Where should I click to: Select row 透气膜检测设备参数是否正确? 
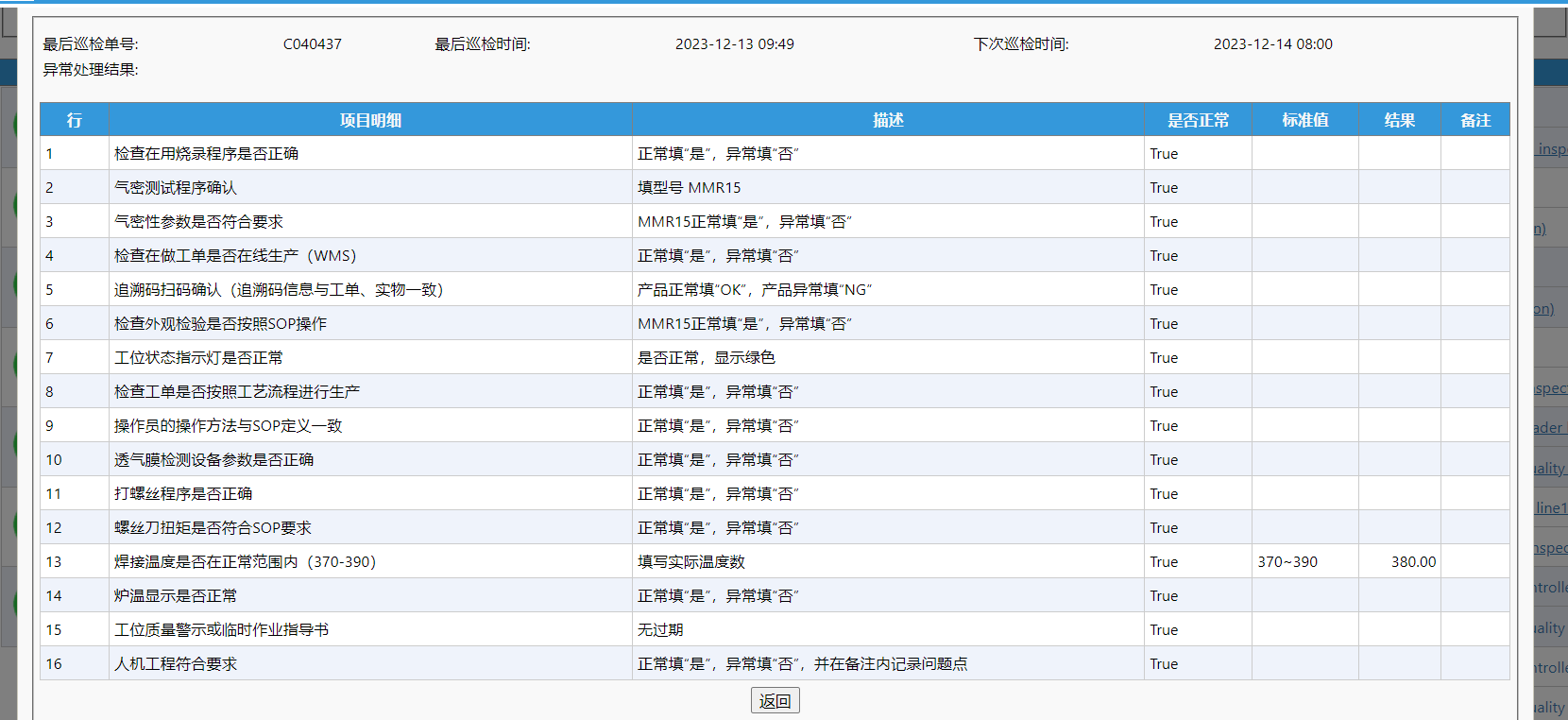pos(775,459)
